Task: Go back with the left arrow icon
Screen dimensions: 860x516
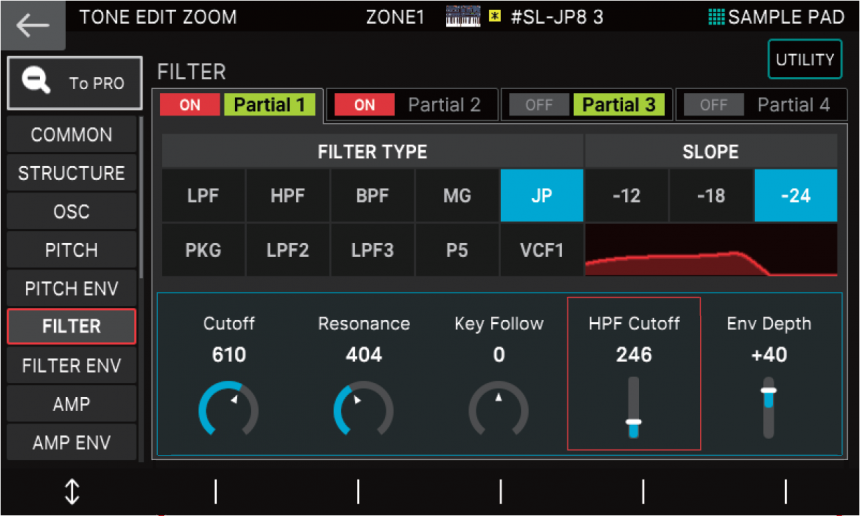Action: pos(32,25)
